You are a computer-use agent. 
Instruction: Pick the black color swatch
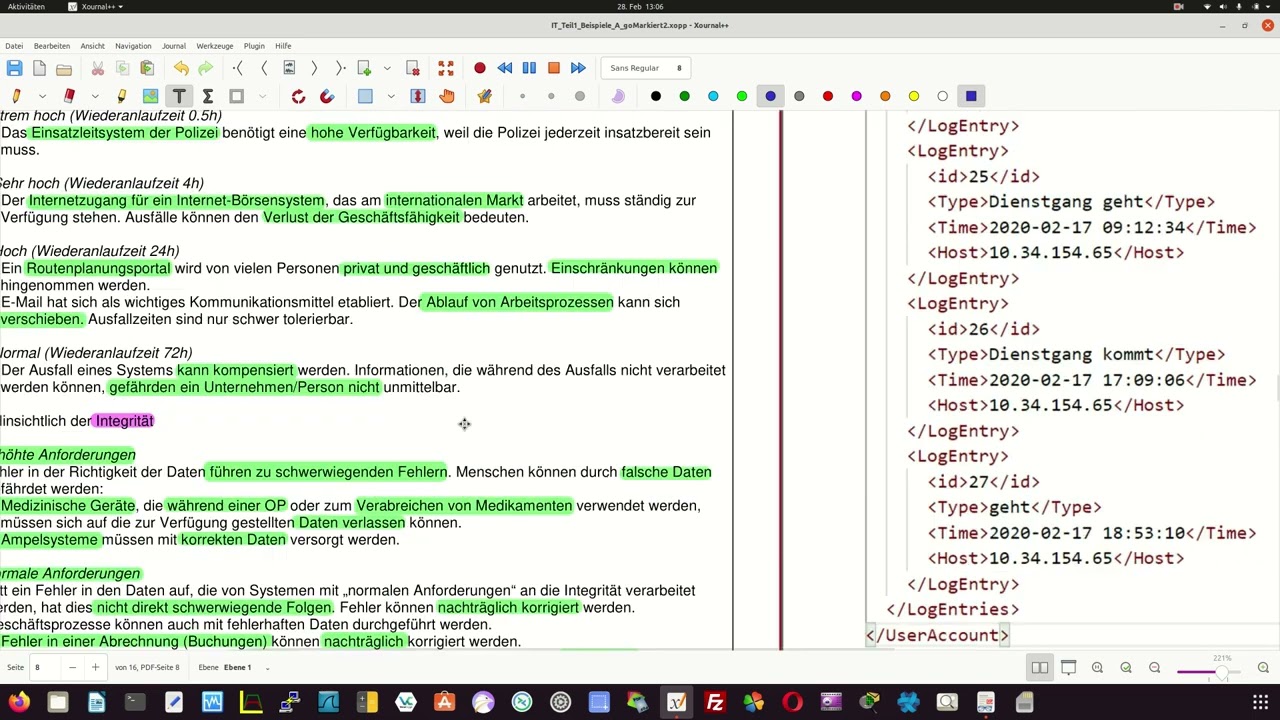(x=656, y=96)
